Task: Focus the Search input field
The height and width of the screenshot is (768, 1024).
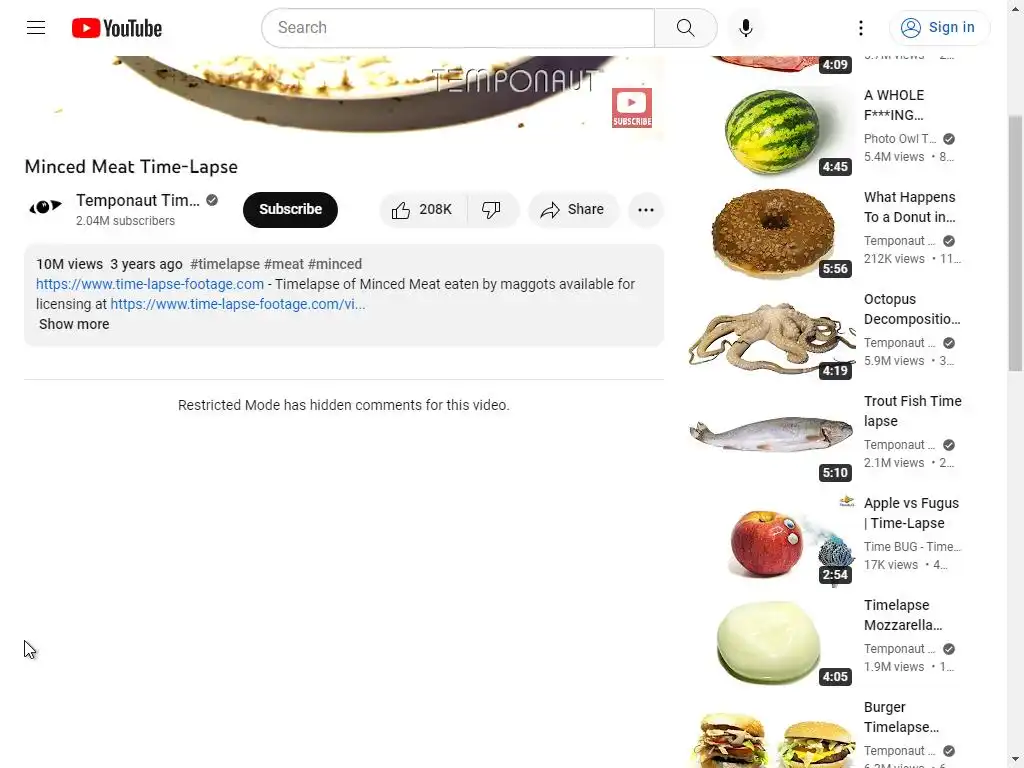Action: pos(458,28)
